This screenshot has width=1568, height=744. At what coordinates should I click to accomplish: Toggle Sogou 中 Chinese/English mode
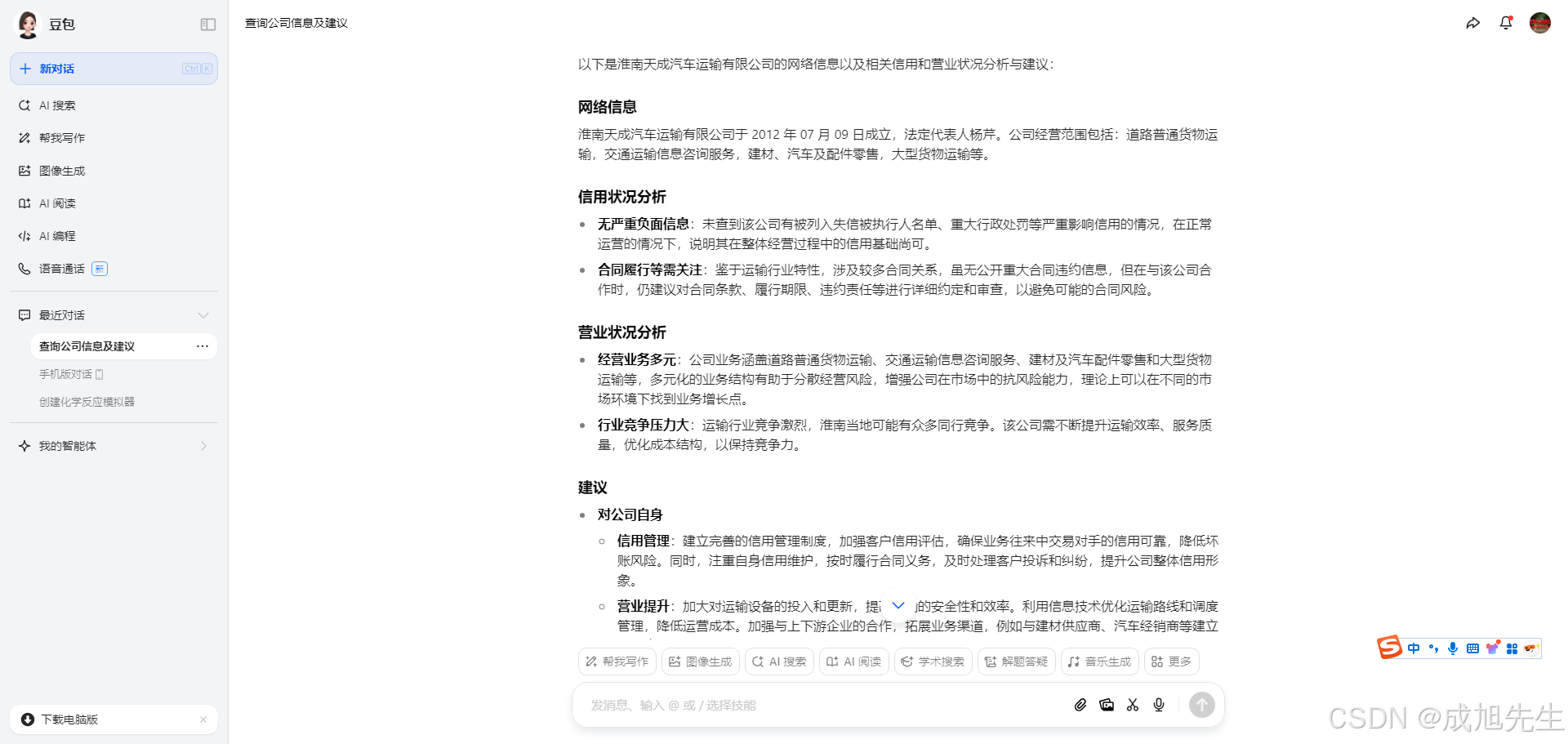pos(1414,648)
